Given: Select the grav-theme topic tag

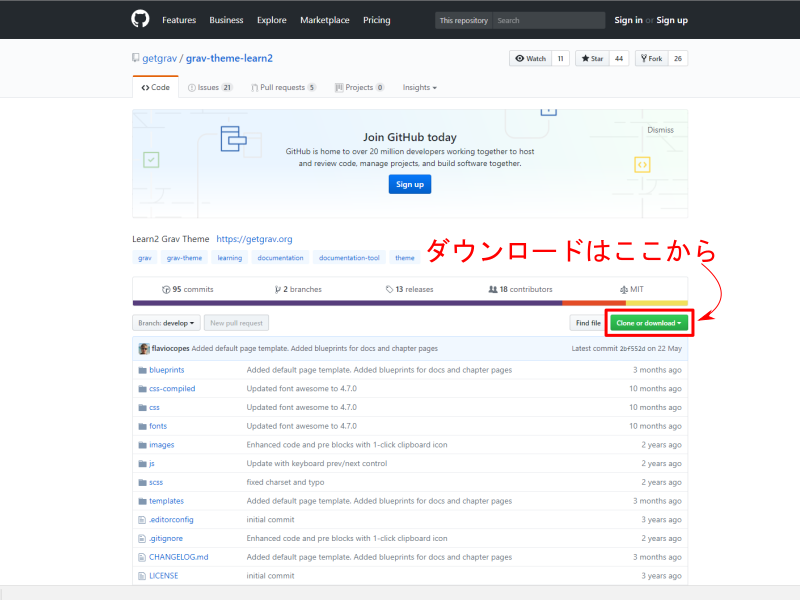Looking at the screenshot, I should tap(184, 258).
